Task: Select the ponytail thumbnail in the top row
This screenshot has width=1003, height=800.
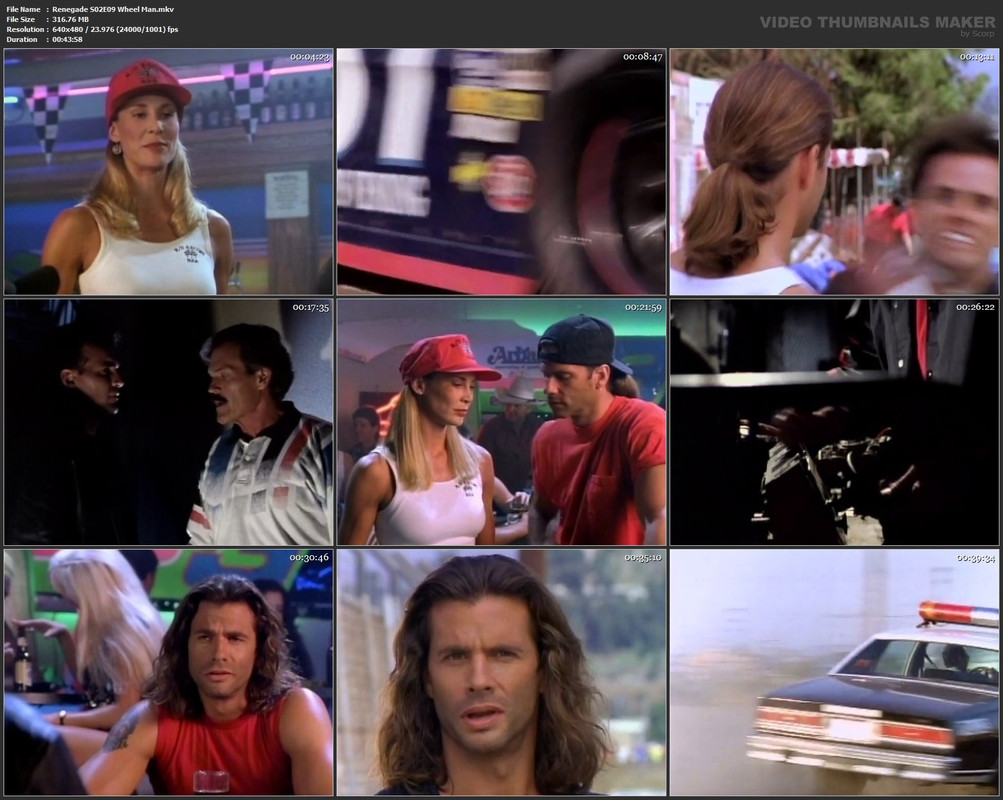Action: [x=834, y=171]
